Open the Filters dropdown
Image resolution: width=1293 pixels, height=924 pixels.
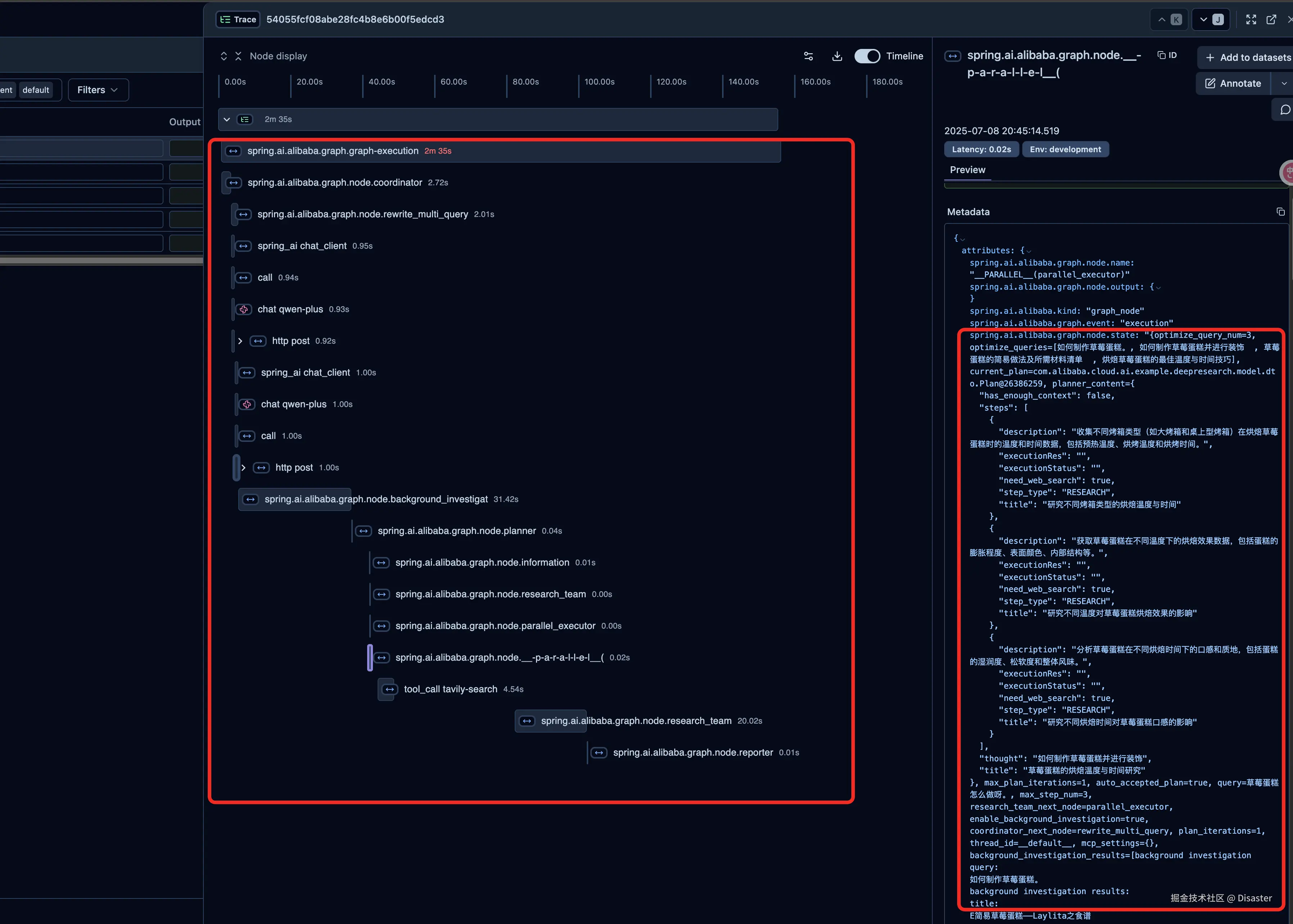pos(98,90)
